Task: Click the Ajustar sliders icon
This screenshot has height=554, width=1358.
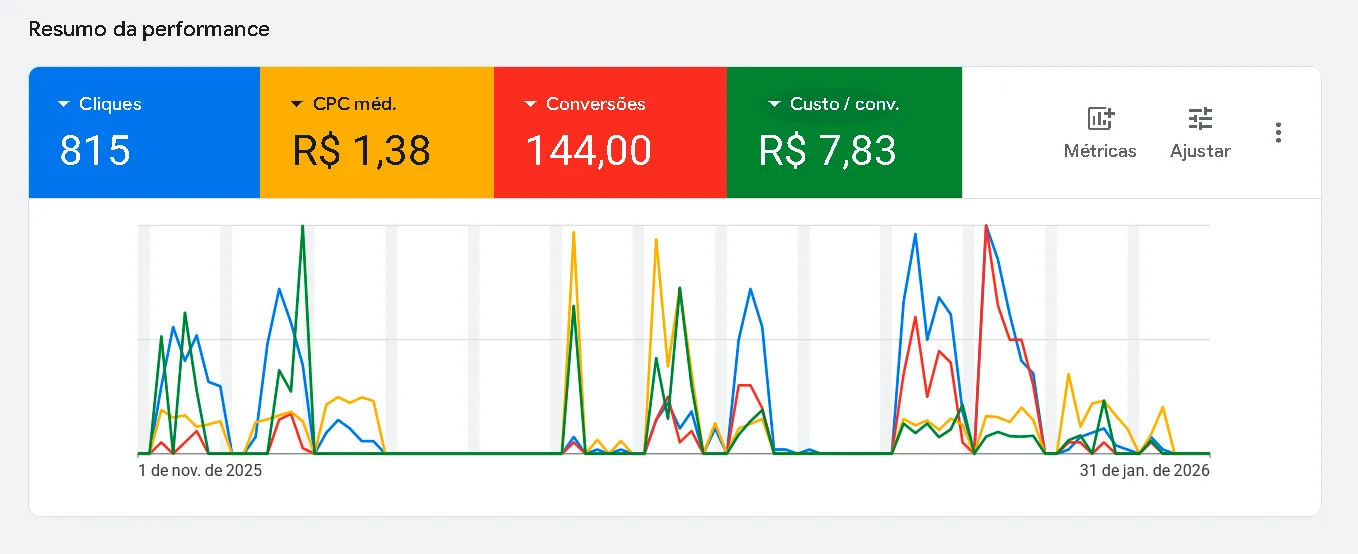Action: click(1200, 119)
